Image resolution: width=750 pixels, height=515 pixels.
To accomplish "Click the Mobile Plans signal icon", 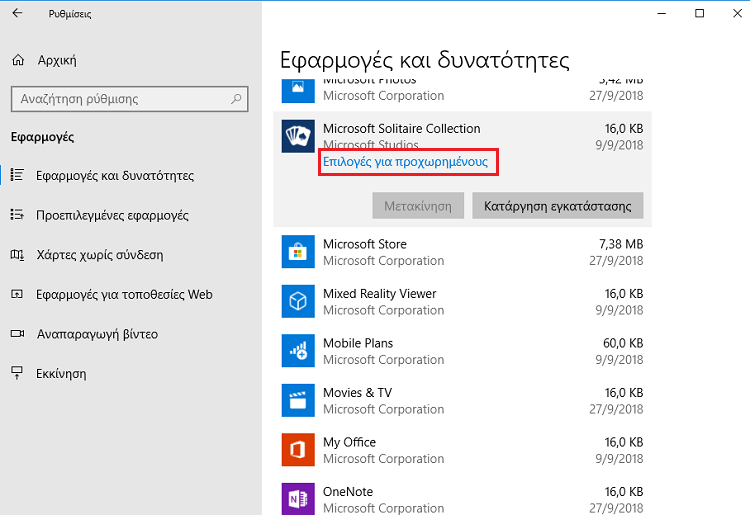I will click(x=298, y=351).
